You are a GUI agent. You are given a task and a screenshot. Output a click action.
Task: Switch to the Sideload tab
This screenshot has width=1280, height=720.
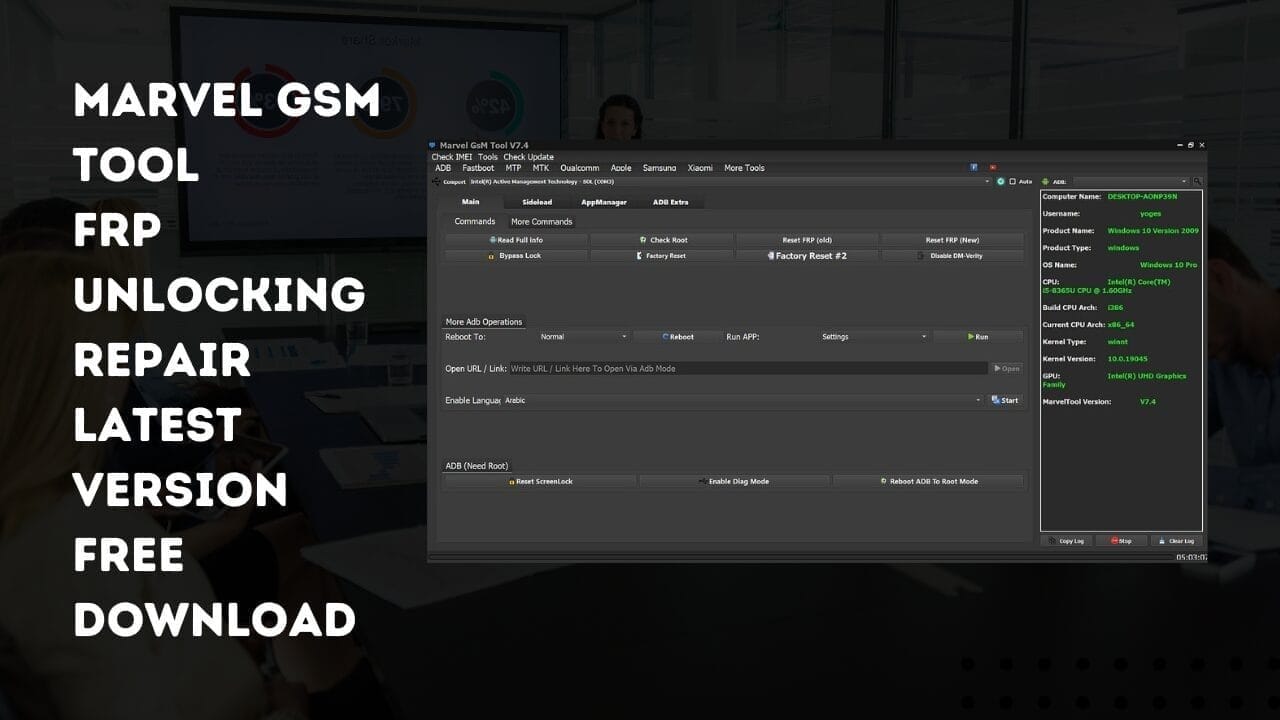(537, 201)
